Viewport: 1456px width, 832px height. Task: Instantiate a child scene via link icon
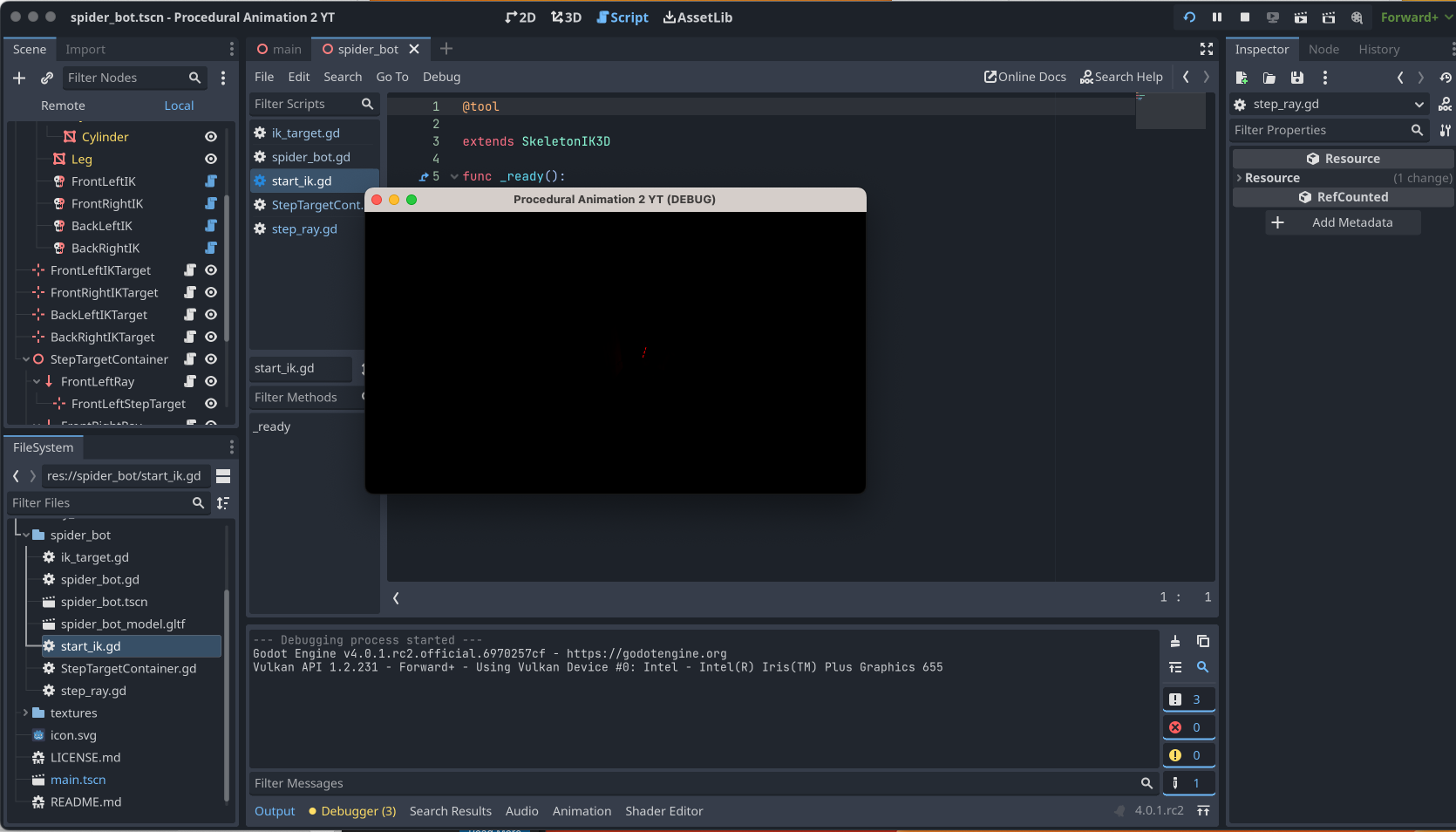click(46, 78)
